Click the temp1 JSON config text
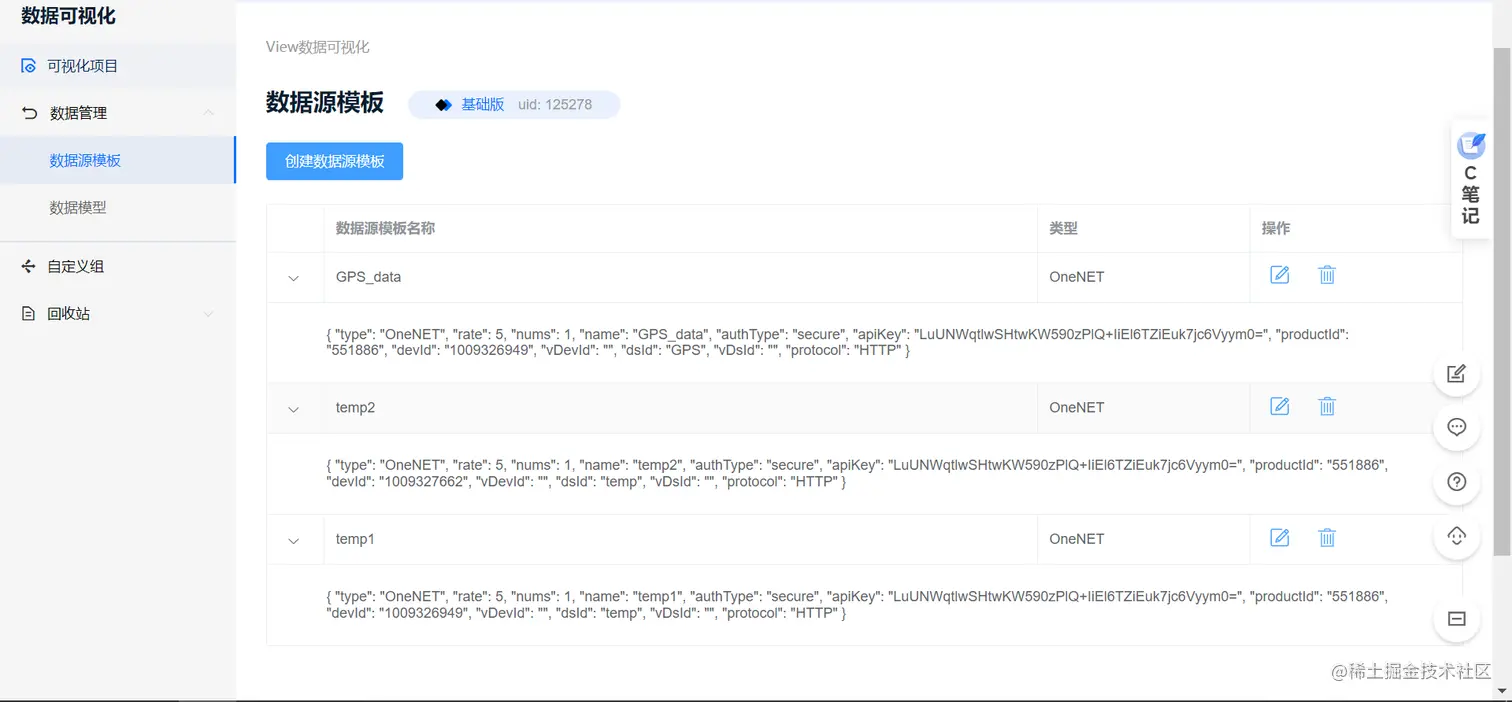Image resolution: width=1512 pixels, height=702 pixels. tap(857, 604)
